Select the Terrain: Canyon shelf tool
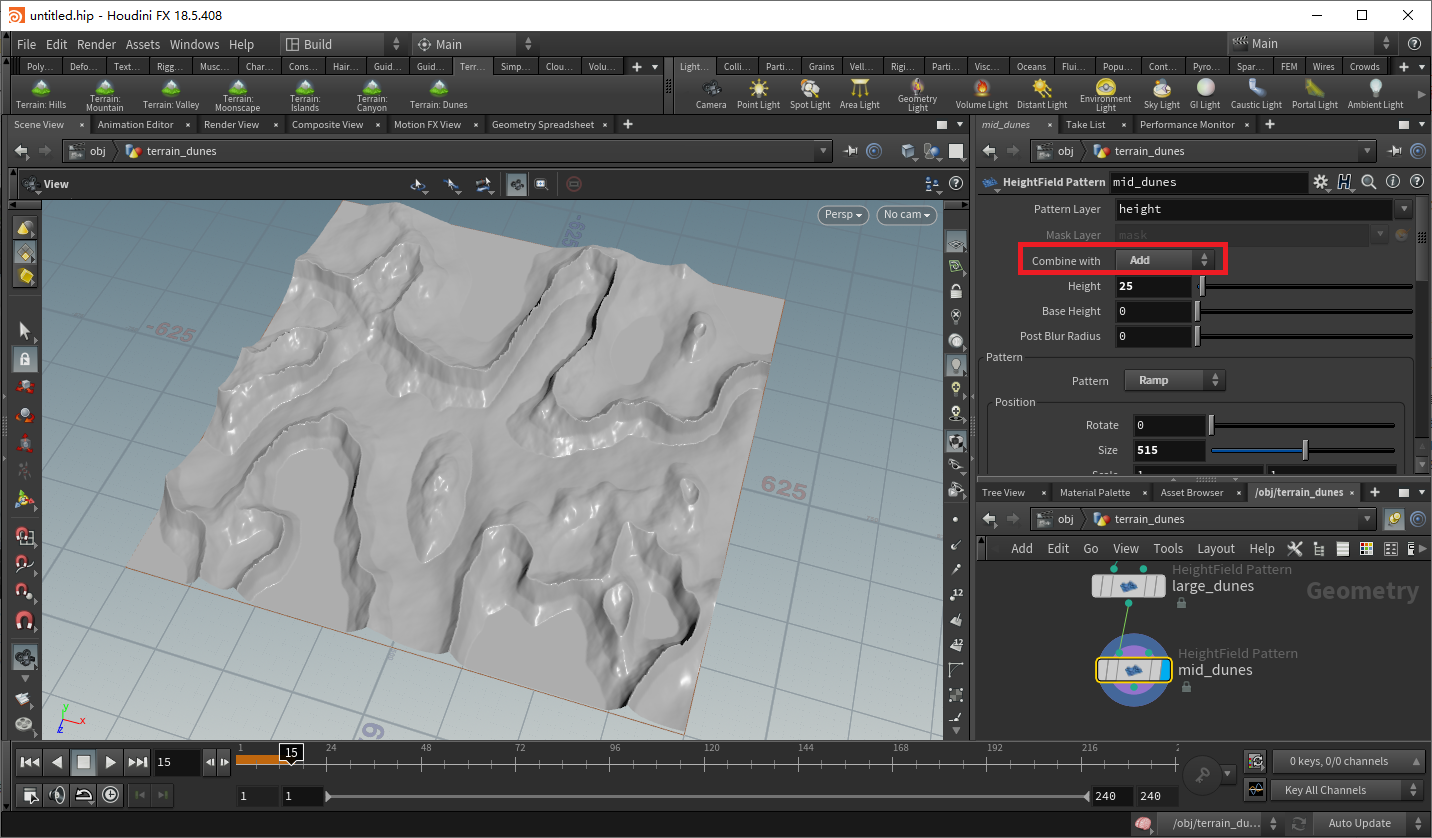Viewport: 1432px width, 838px height. click(x=372, y=96)
